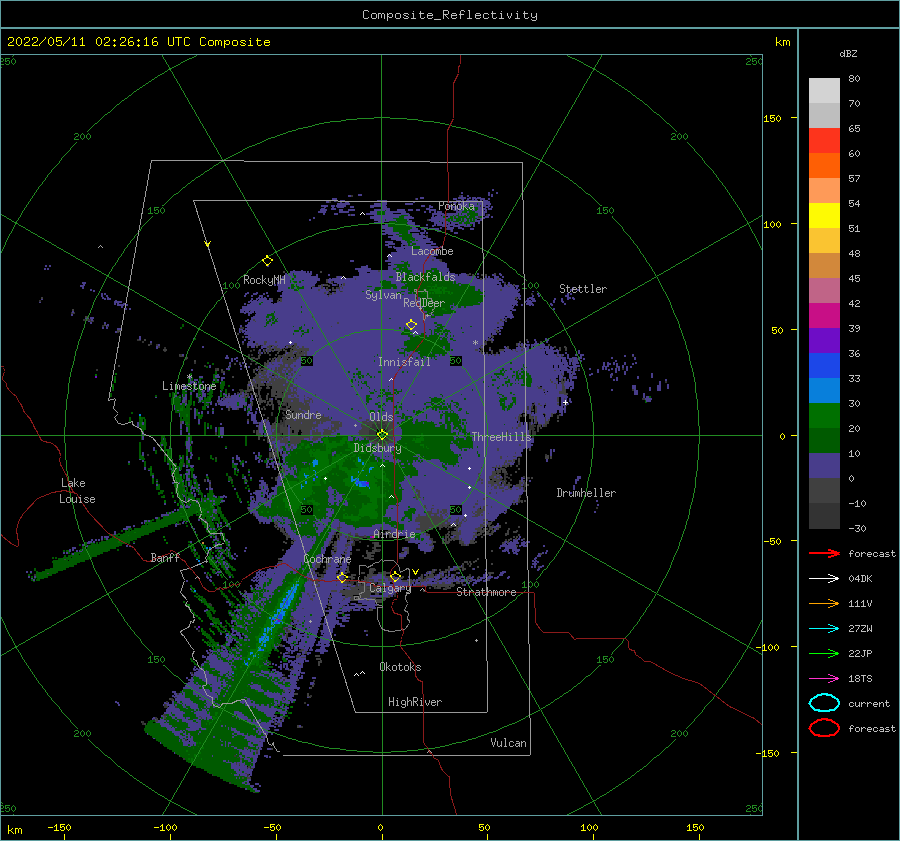The height and width of the screenshot is (841, 900).
Task: Click the Vulcan label
Action: [508, 743]
